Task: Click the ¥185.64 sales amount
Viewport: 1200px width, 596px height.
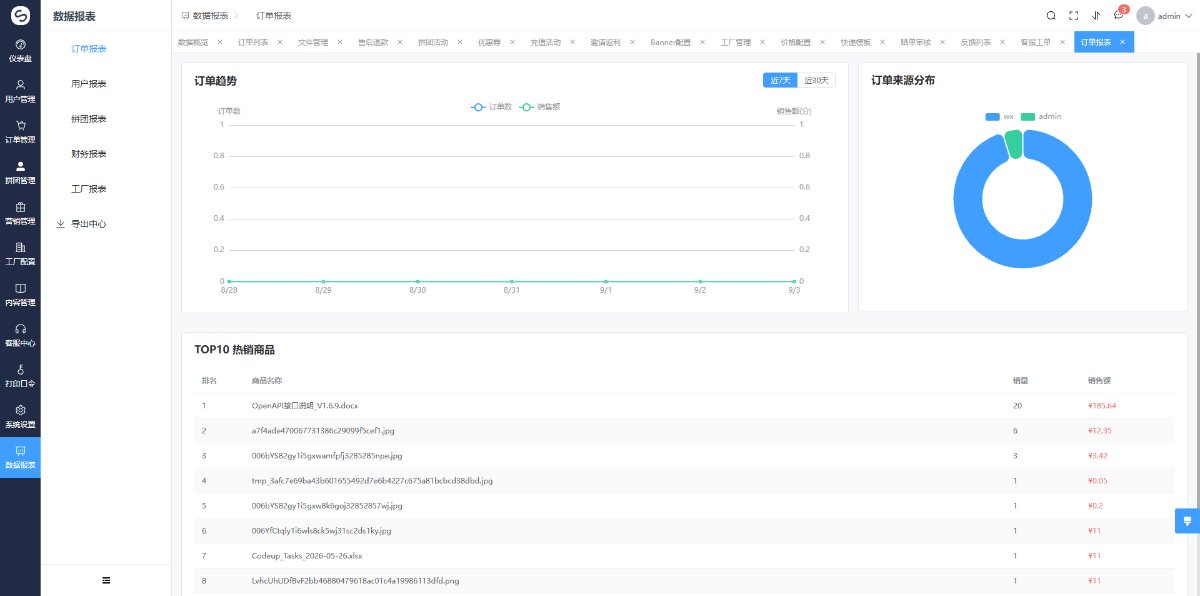Action: click(1102, 406)
